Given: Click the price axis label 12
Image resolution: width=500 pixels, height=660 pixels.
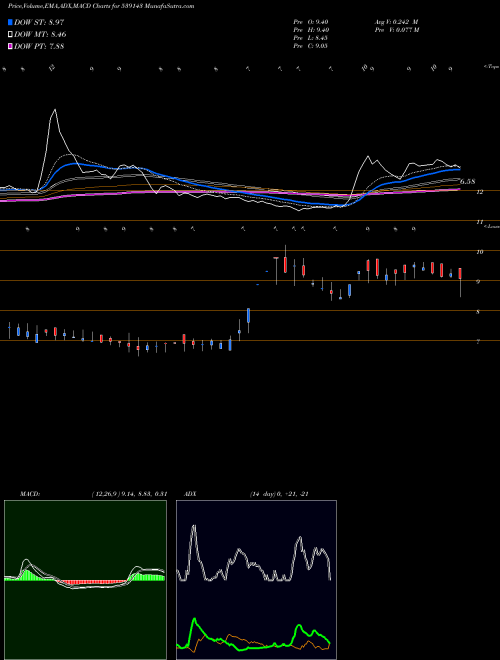Looking at the screenshot, I should (x=479, y=192).
